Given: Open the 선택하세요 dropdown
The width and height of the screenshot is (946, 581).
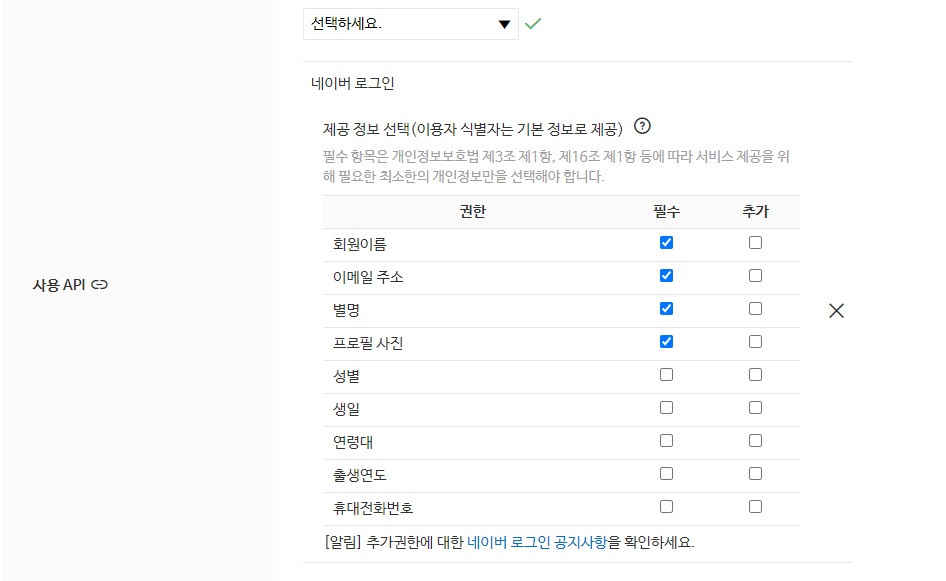Looking at the screenshot, I should tap(410, 24).
